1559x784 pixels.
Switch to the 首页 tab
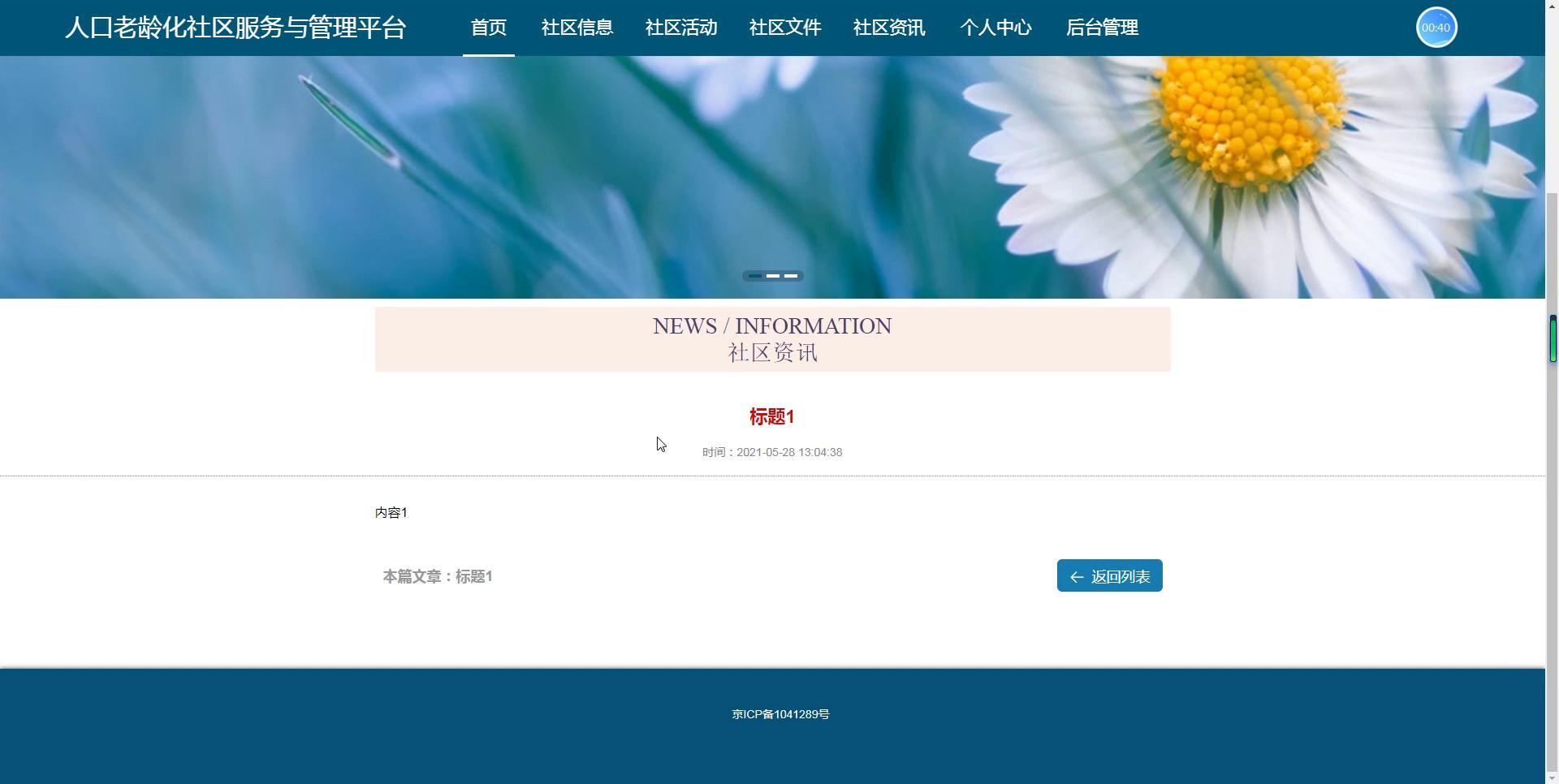click(488, 27)
